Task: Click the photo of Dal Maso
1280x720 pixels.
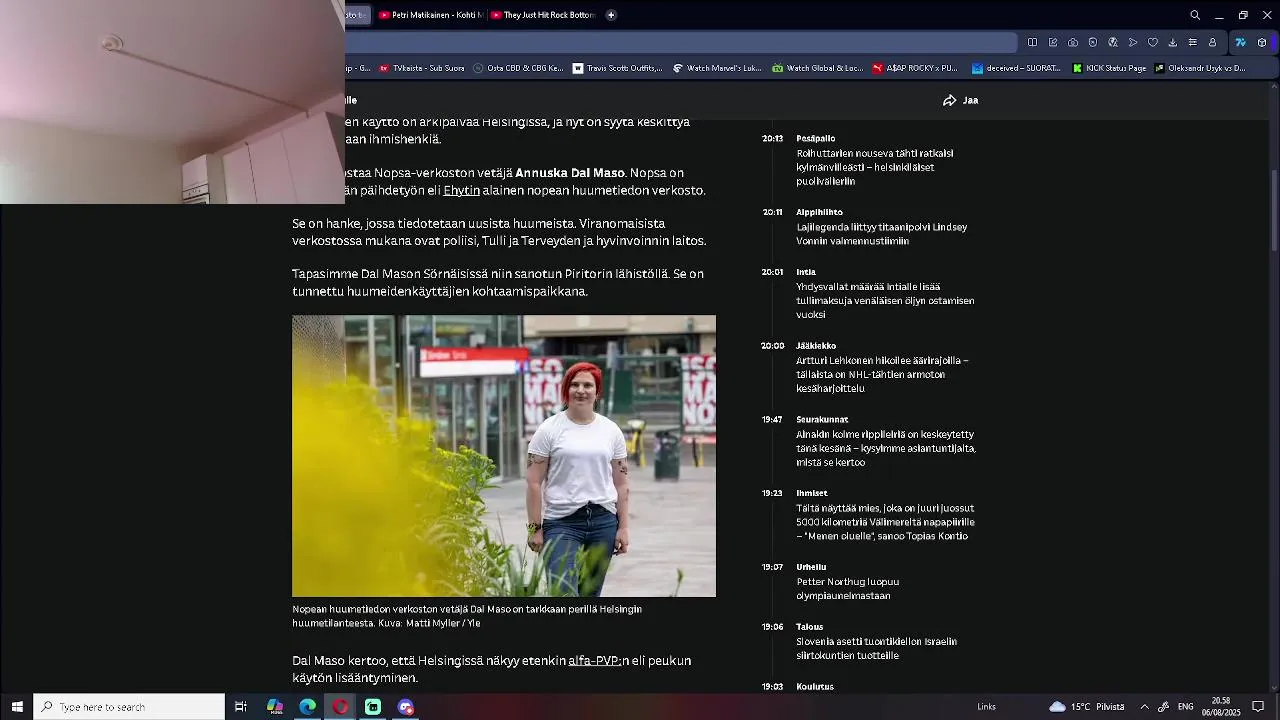Action: pos(504,456)
